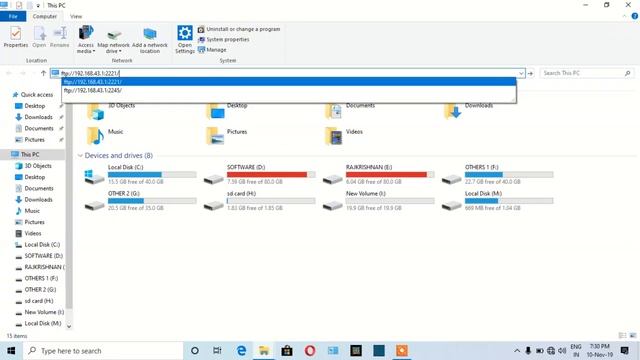Choose the ftp://192.168.43.1:2245/ suggestion
640x360 pixels.
(289, 90)
